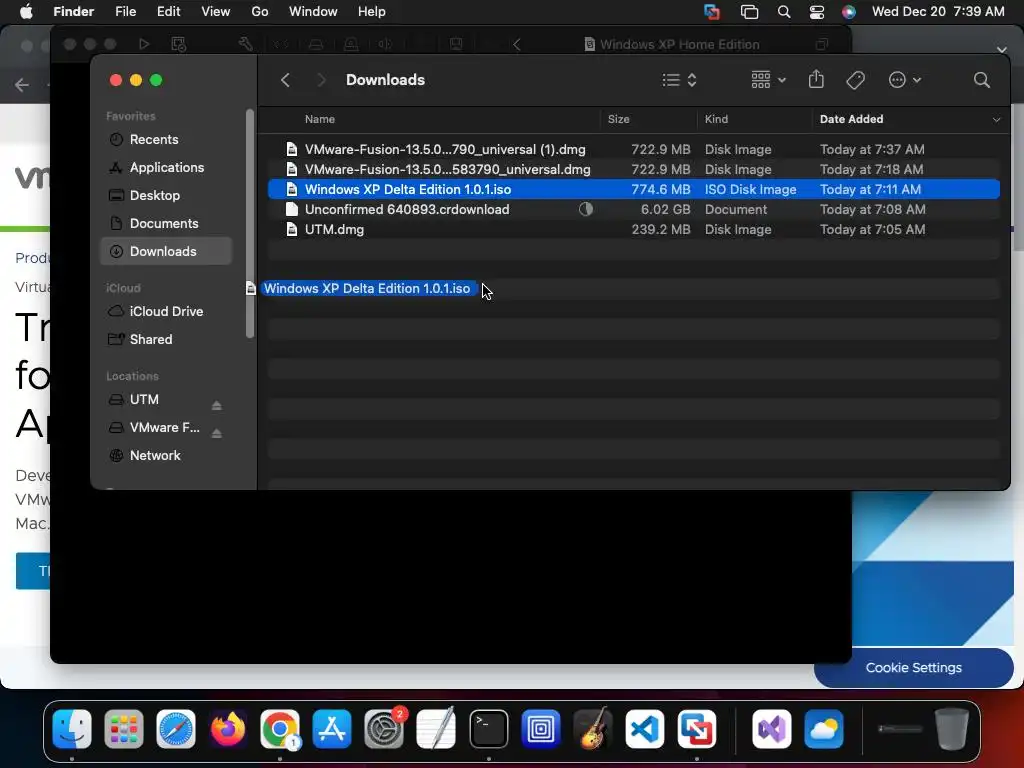Launch Safari from the Dock

(x=176, y=729)
